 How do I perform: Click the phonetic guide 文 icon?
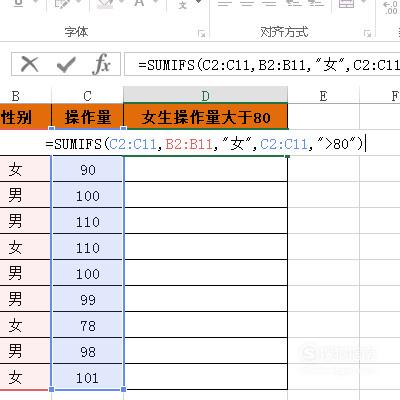coord(183,5)
